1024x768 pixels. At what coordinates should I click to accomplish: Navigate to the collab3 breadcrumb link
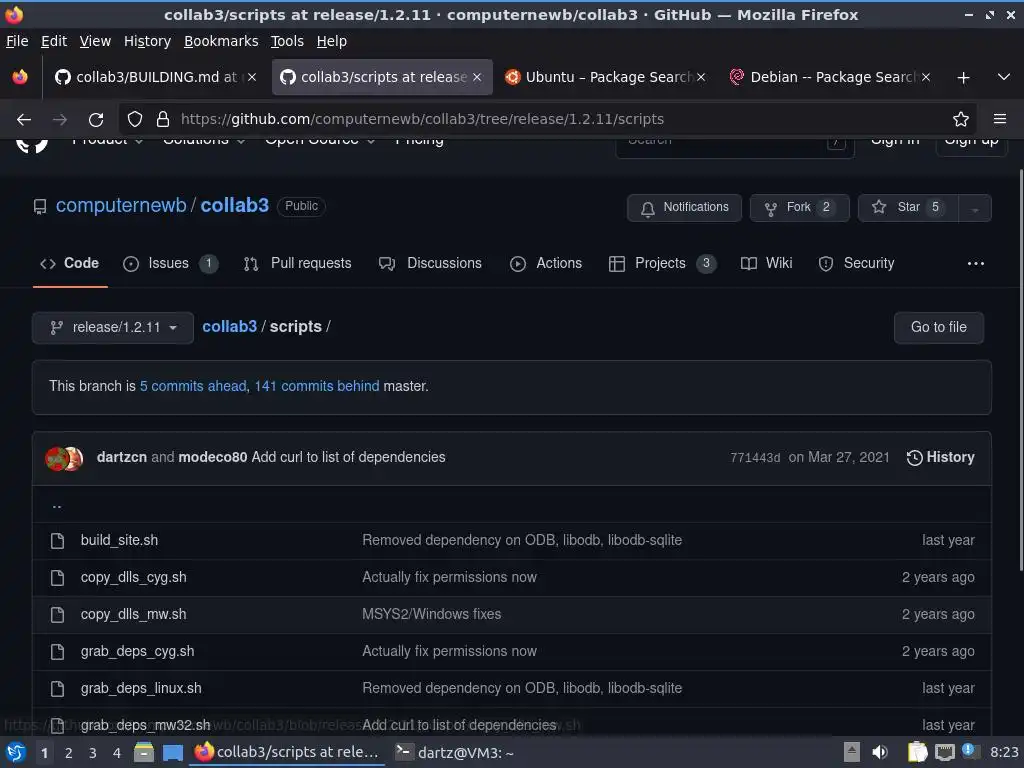tap(230, 327)
